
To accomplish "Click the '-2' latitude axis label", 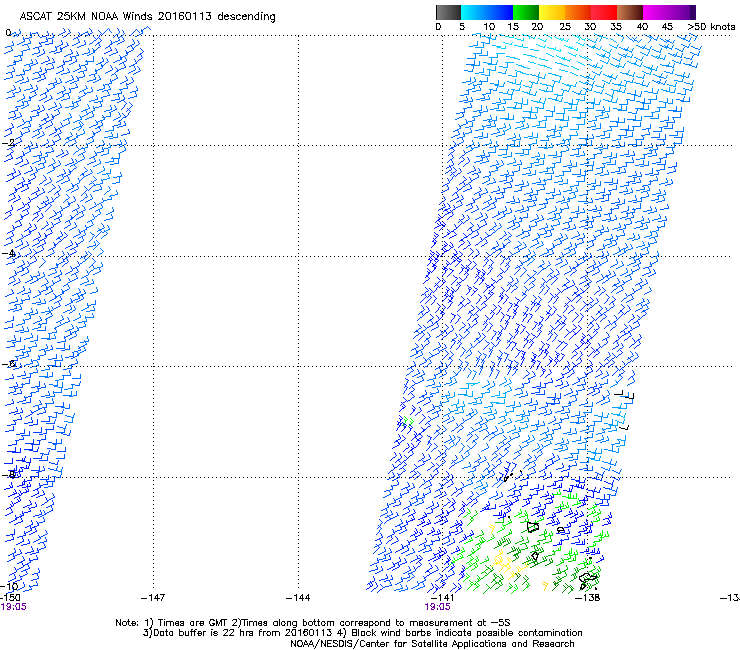I will click(8, 143).
